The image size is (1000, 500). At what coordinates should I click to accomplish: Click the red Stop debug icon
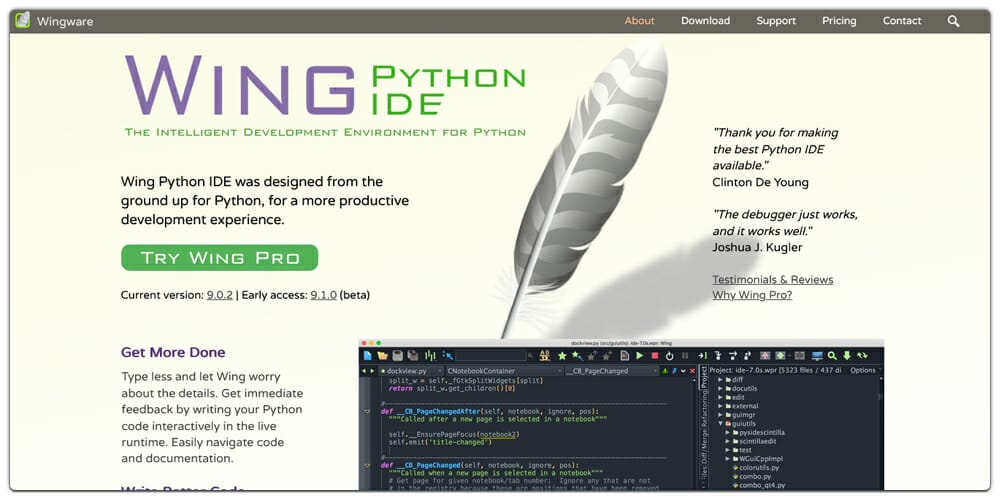point(655,356)
